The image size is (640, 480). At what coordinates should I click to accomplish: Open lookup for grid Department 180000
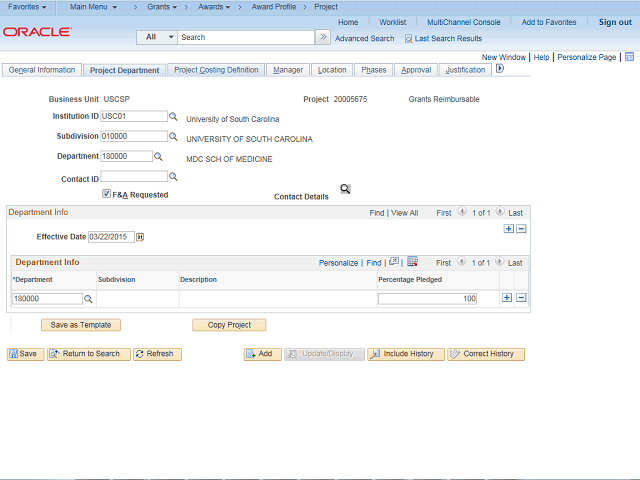(x=88, y=299)
